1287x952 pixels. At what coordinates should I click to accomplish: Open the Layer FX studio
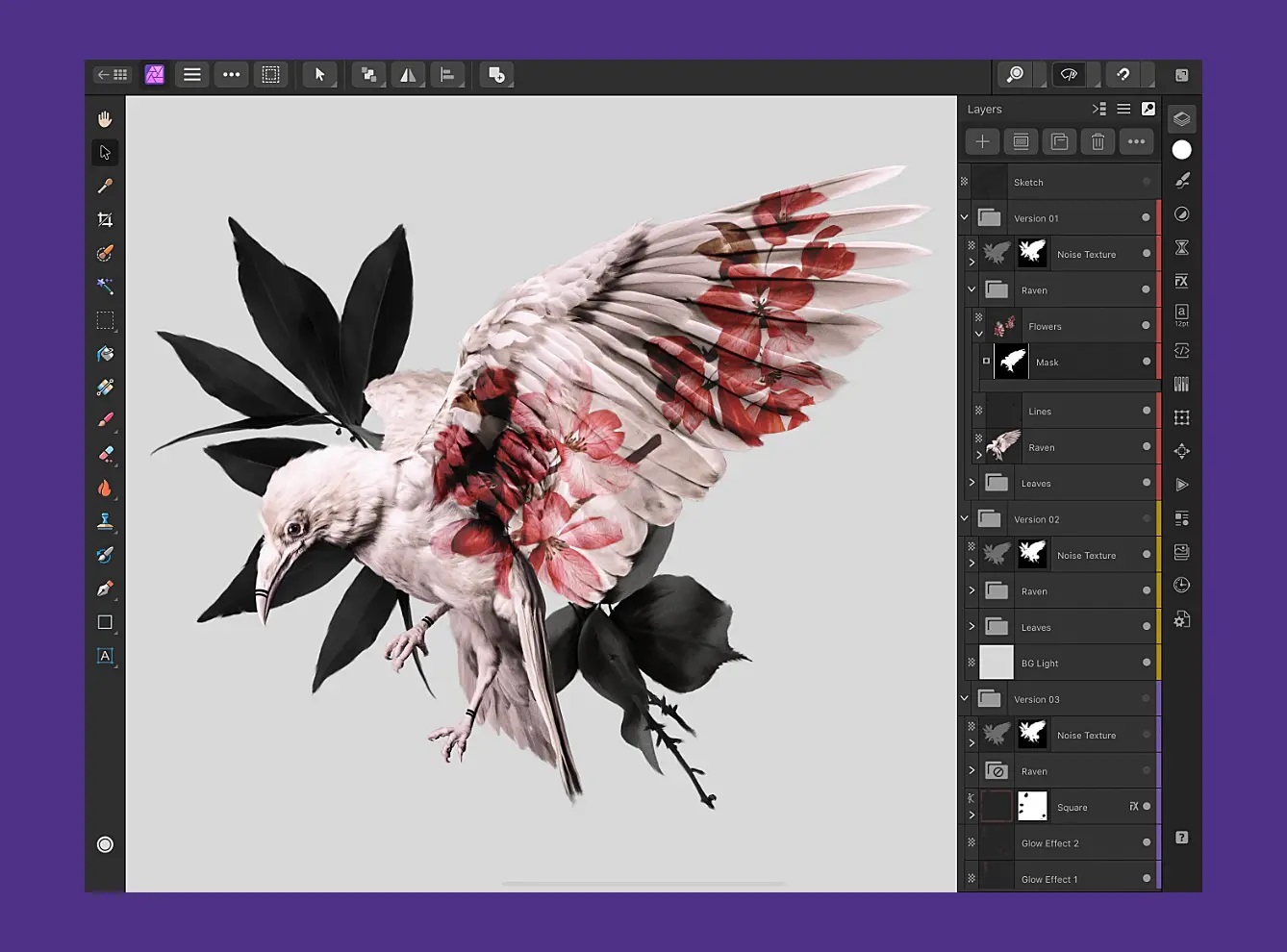coord(1181,281)
